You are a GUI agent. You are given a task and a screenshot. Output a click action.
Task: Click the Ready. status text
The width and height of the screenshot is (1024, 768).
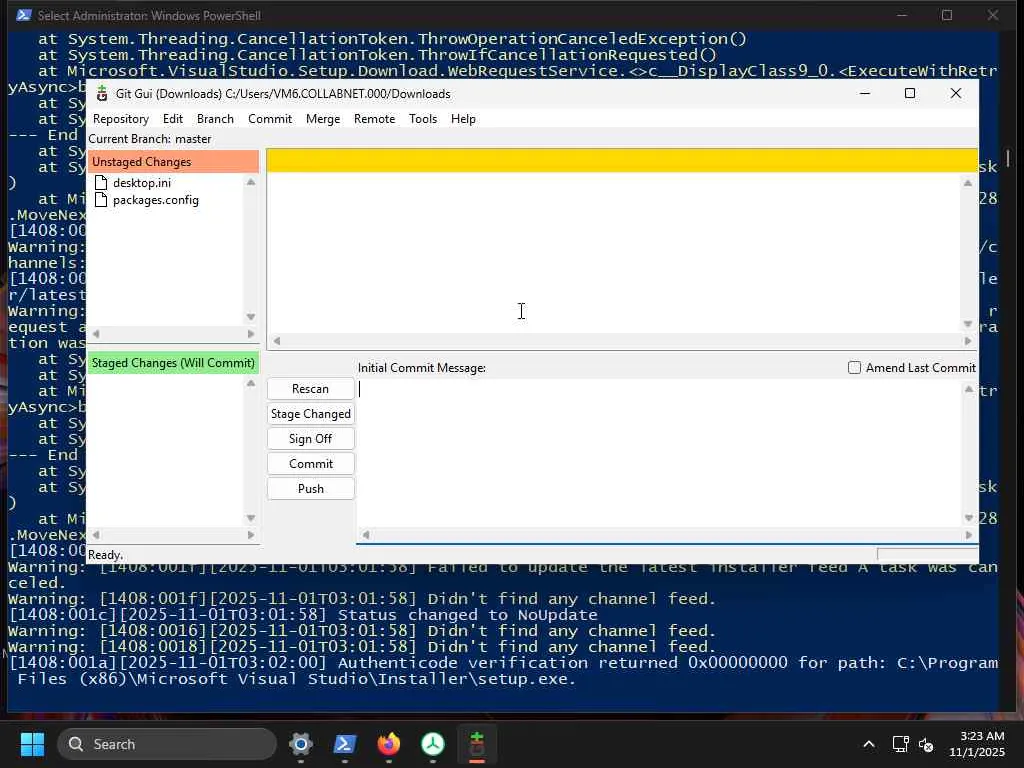(105, 554)
